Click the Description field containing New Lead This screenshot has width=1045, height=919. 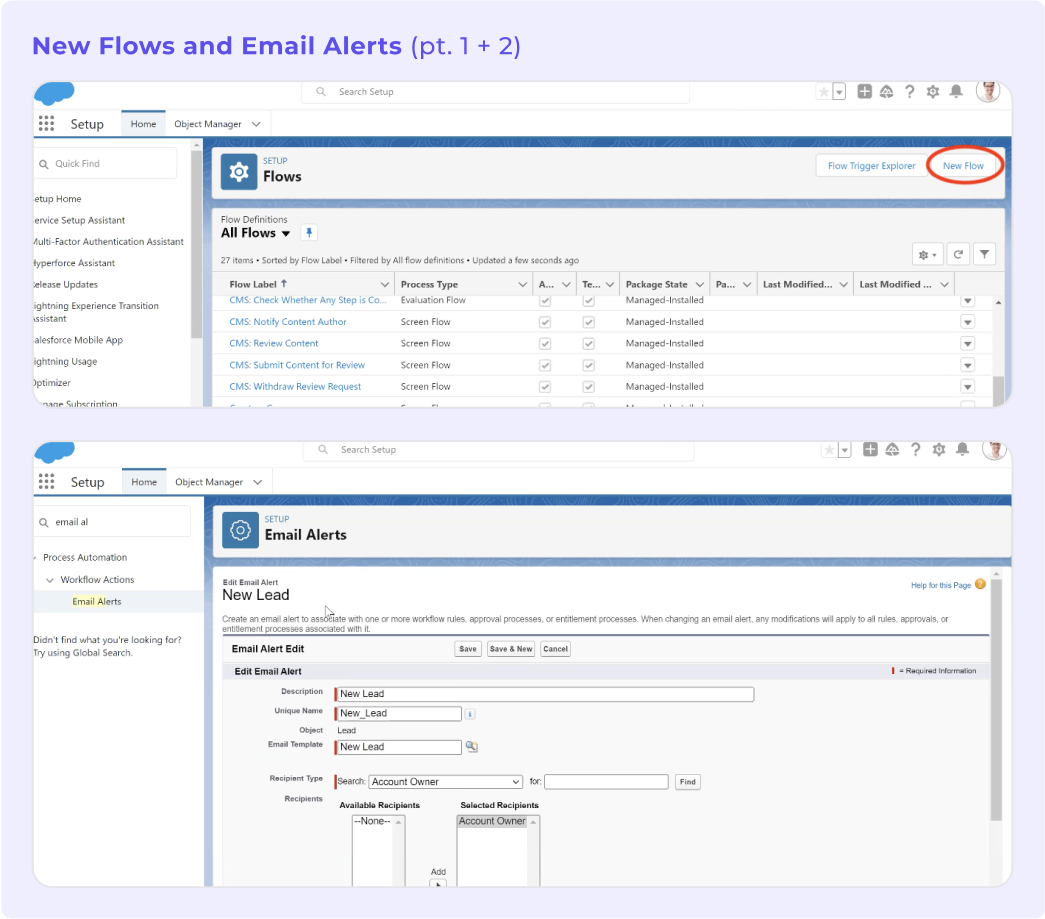coord(545,694)
